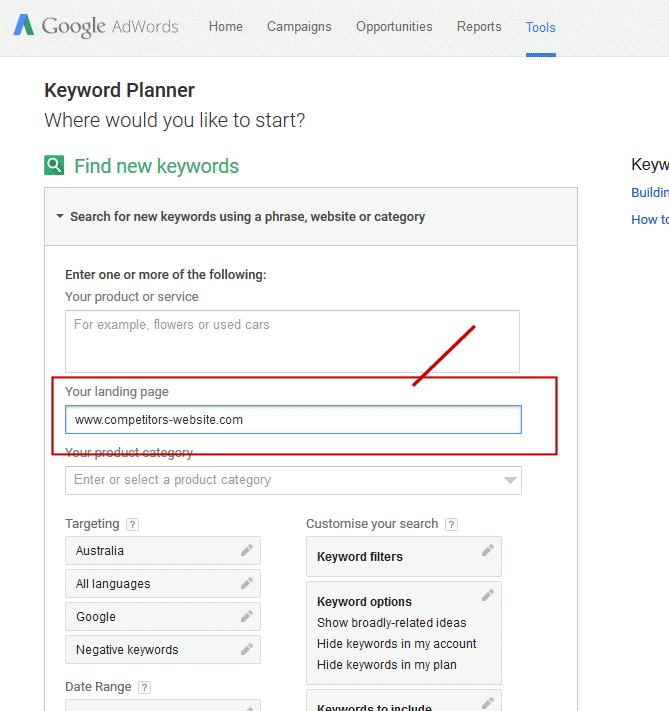Click the Customise your search label

point(372,524)
